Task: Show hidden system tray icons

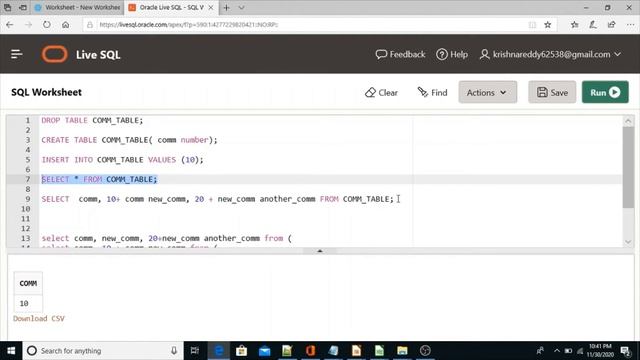Action: (556, 351)
